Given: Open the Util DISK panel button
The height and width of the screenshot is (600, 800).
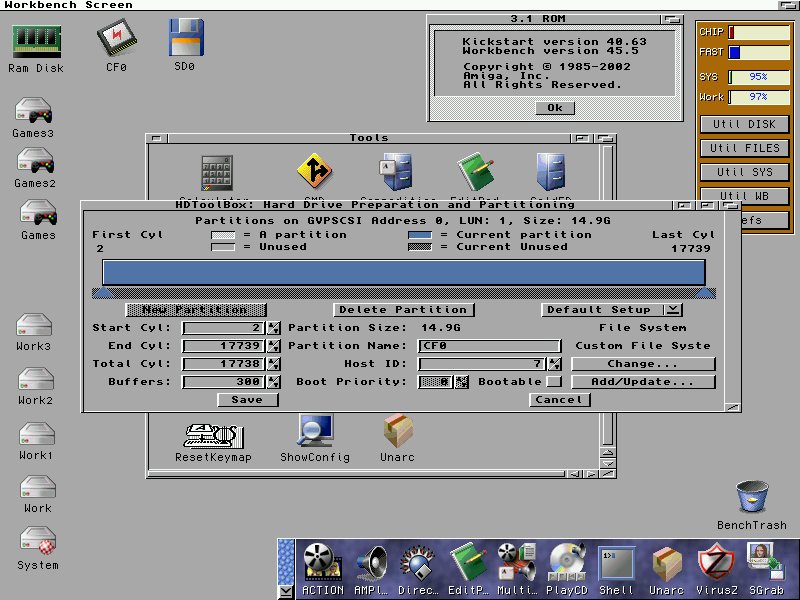Looking at the screenshot, I should [744, 124].
